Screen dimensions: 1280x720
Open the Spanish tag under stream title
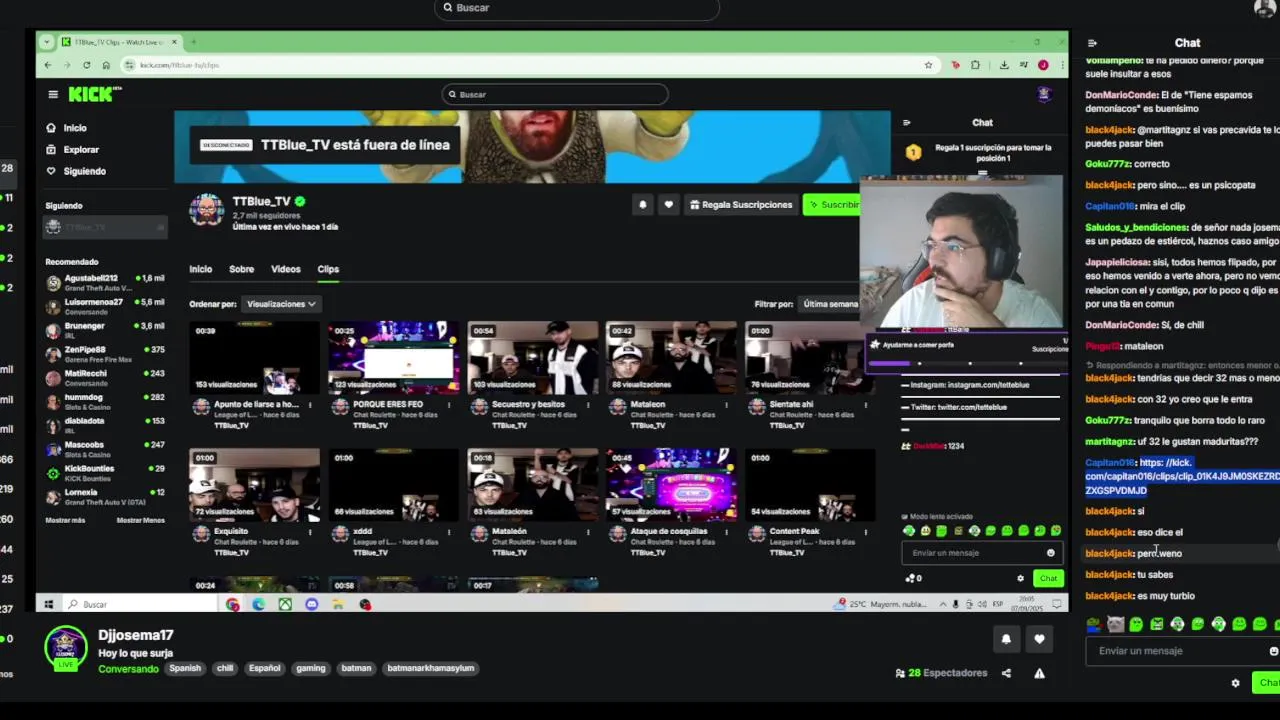(x=185, y=668)
